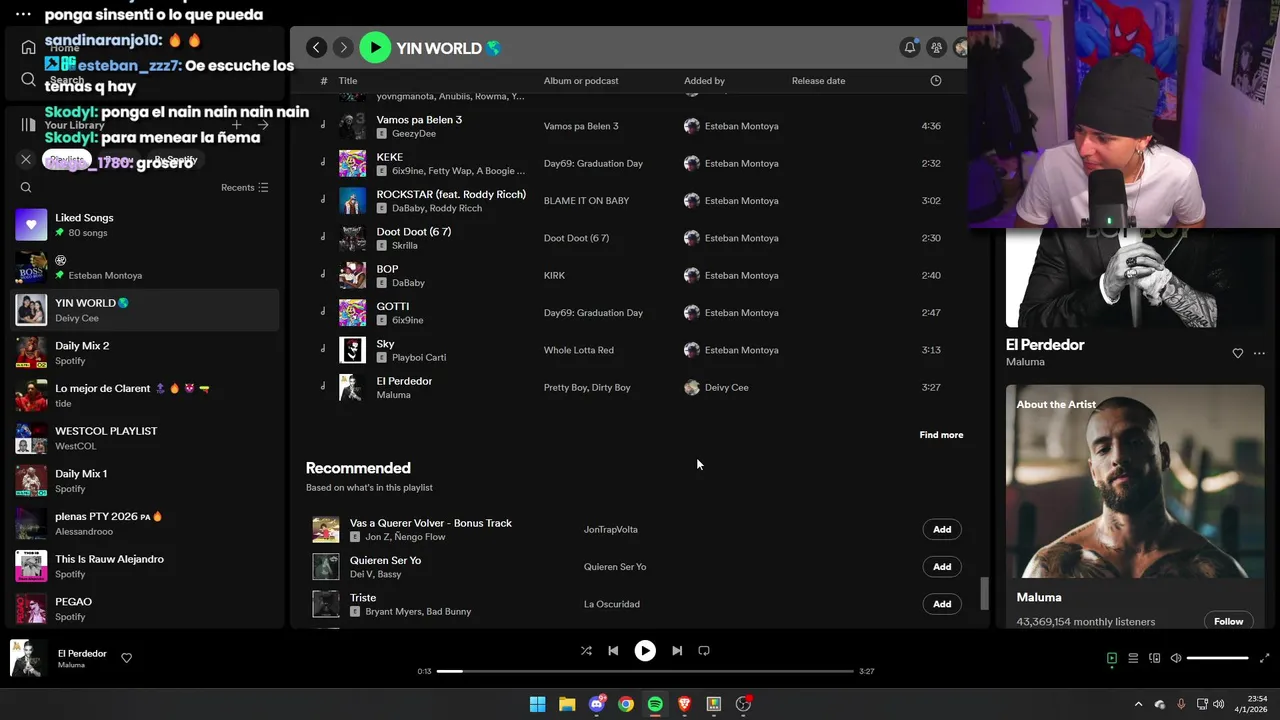
Task: Toggle the Now Playing view icon
Action: click(1111, 658)
